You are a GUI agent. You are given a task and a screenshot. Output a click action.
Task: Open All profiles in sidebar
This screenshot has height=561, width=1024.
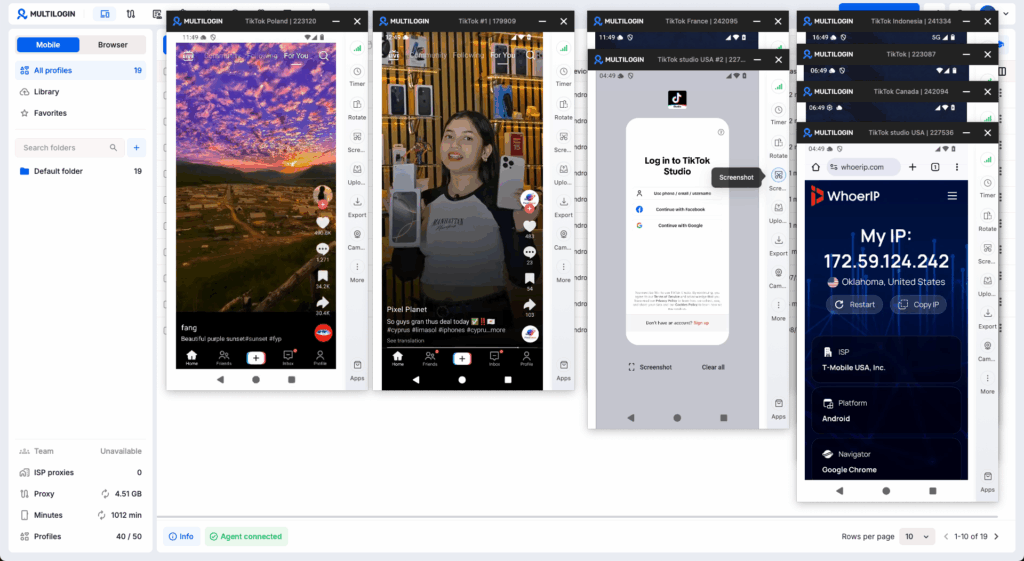pos(81,70)
